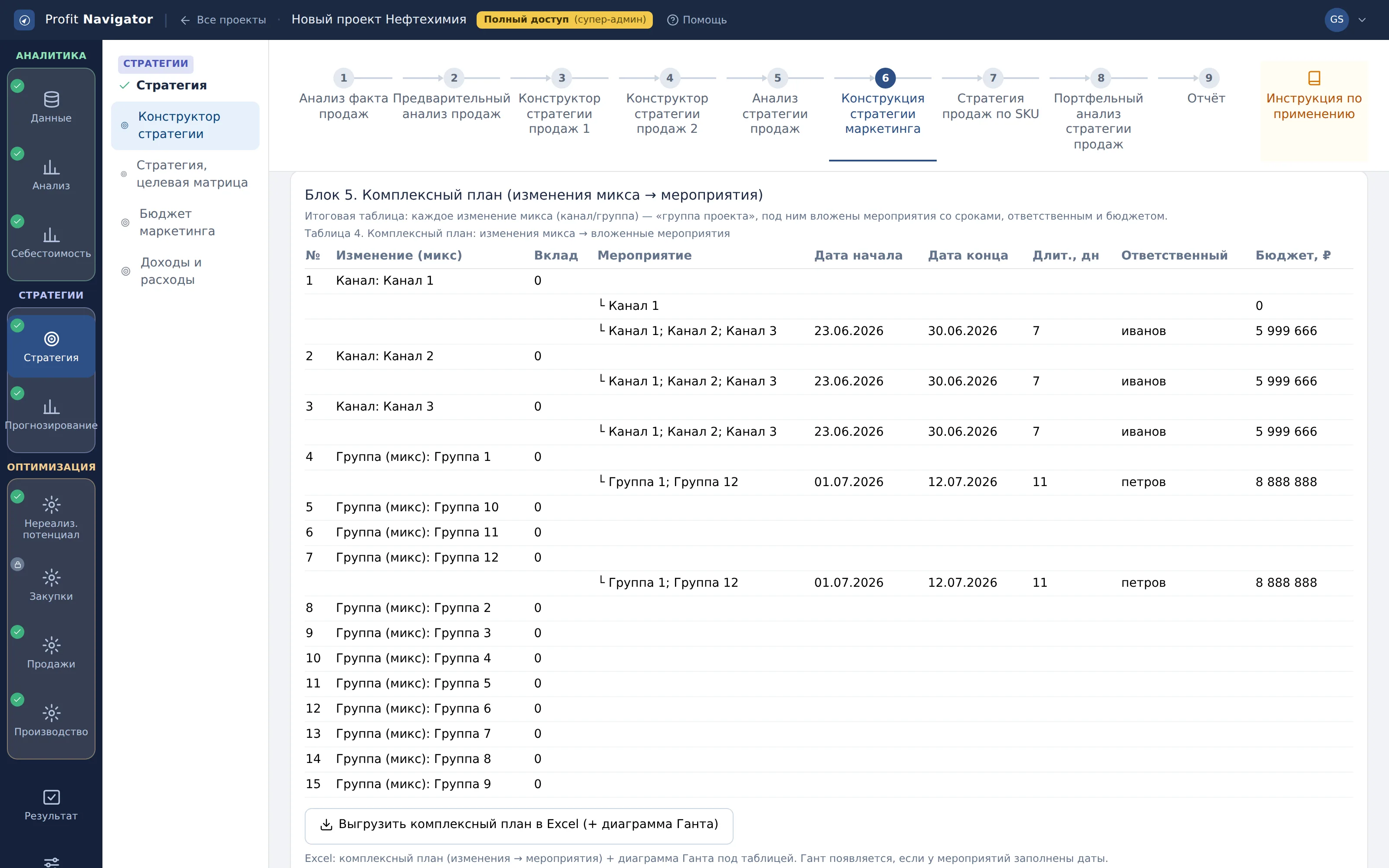Click the Стратегия heading in submenu

pyautogui.click(x=171, y=85)
